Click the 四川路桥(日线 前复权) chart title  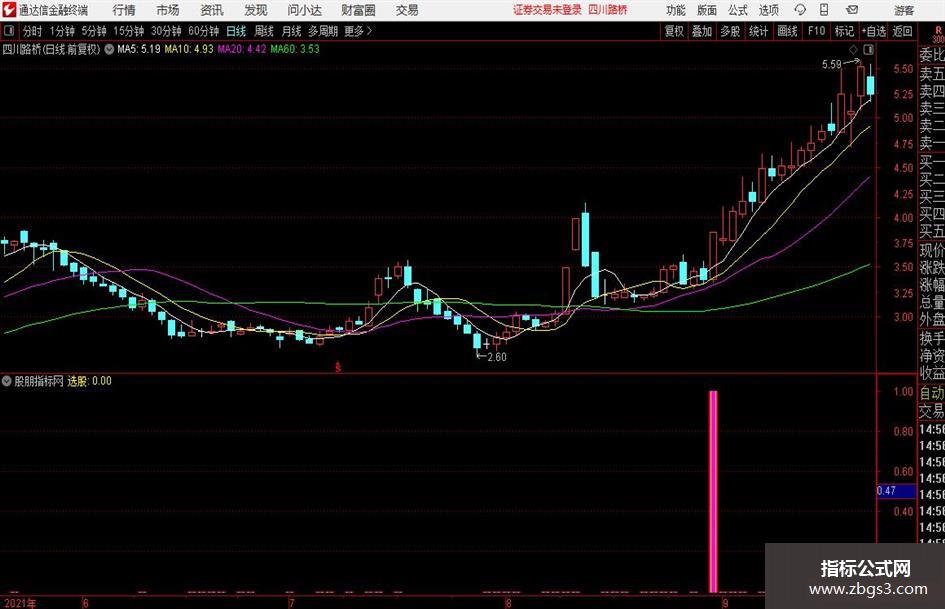click(x=51, y=49)
